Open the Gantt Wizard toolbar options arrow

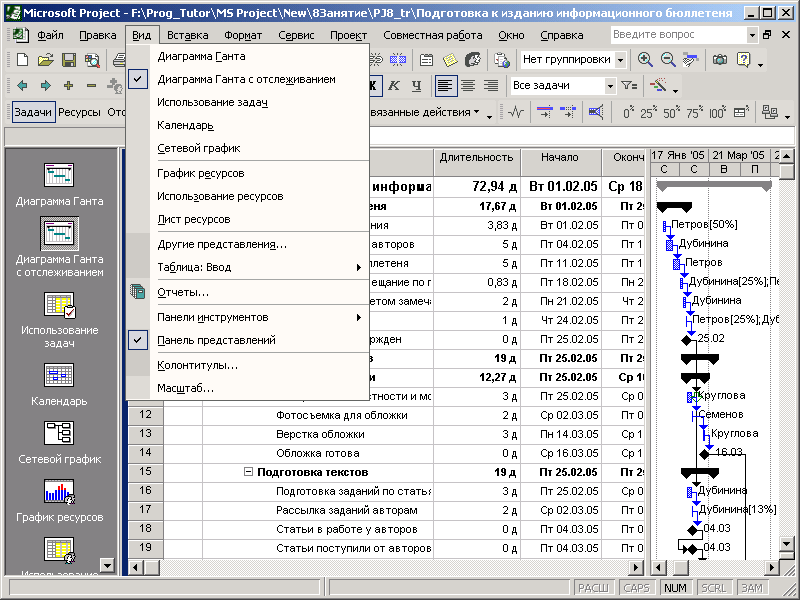[676, 91]
